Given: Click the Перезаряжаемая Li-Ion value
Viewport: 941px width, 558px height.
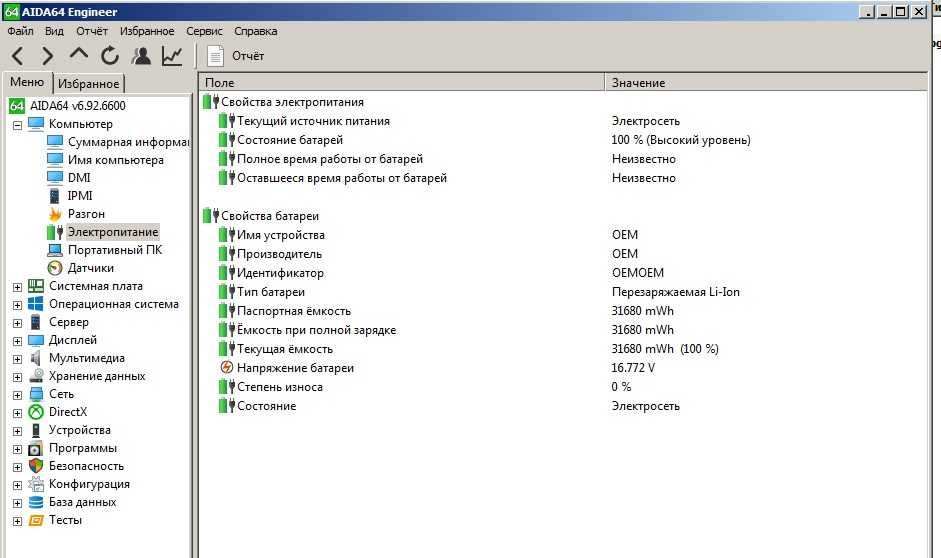Looking at the screenshot, I should (676, 292).
